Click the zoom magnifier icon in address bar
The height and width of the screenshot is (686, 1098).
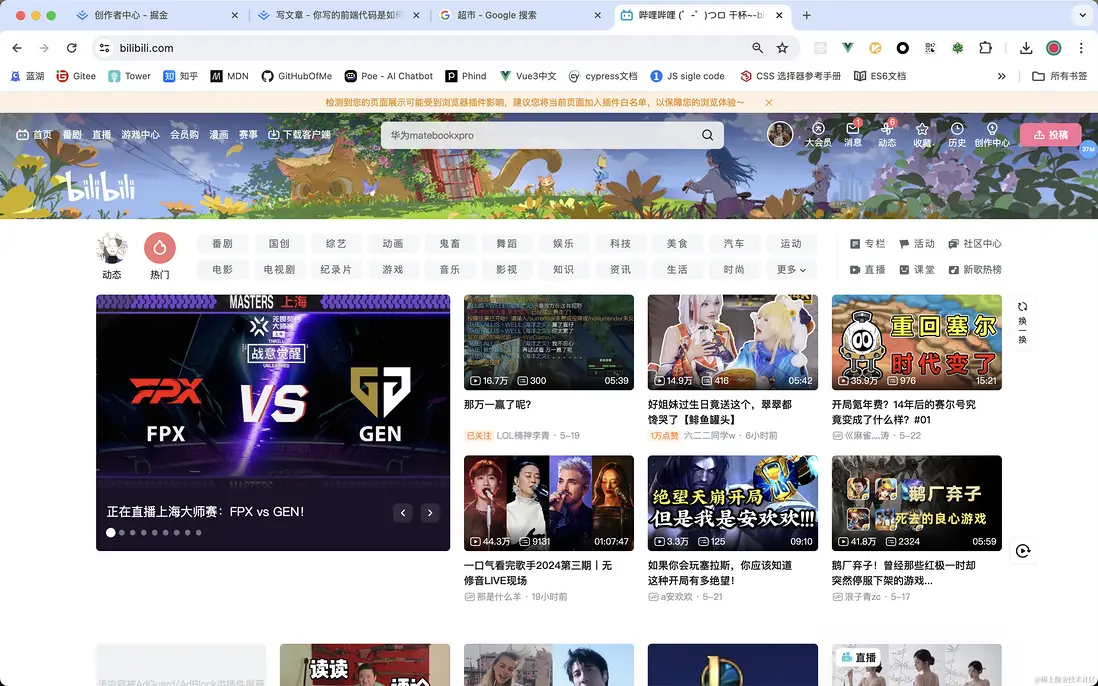[757, 48]
